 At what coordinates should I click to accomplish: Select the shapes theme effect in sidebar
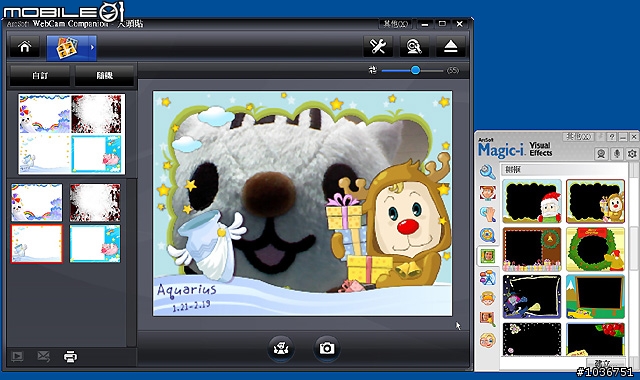(x=487, y=278)
